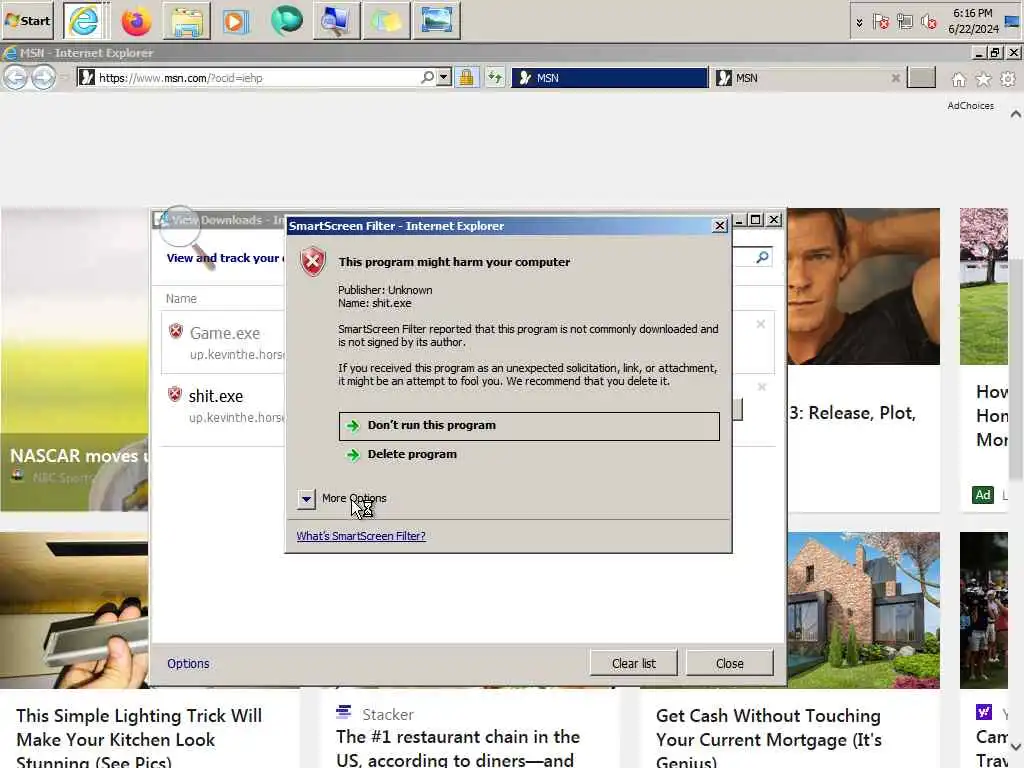Screen dimensions: 1024x768
Task: Click the muted volume tray icon
Action: [x=929, y=22]
